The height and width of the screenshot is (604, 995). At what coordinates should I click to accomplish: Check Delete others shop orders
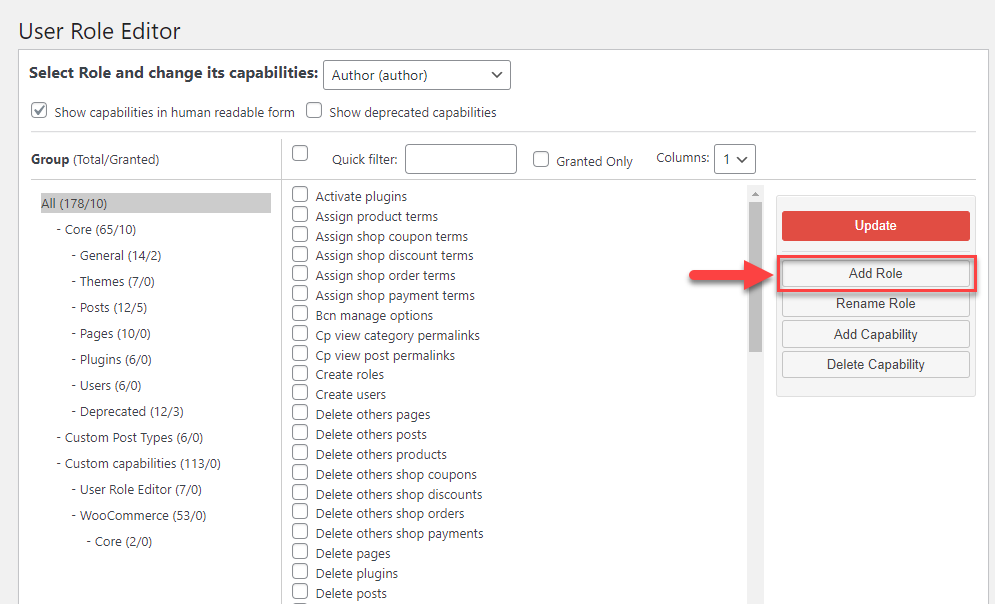click(x=300, y=511)
